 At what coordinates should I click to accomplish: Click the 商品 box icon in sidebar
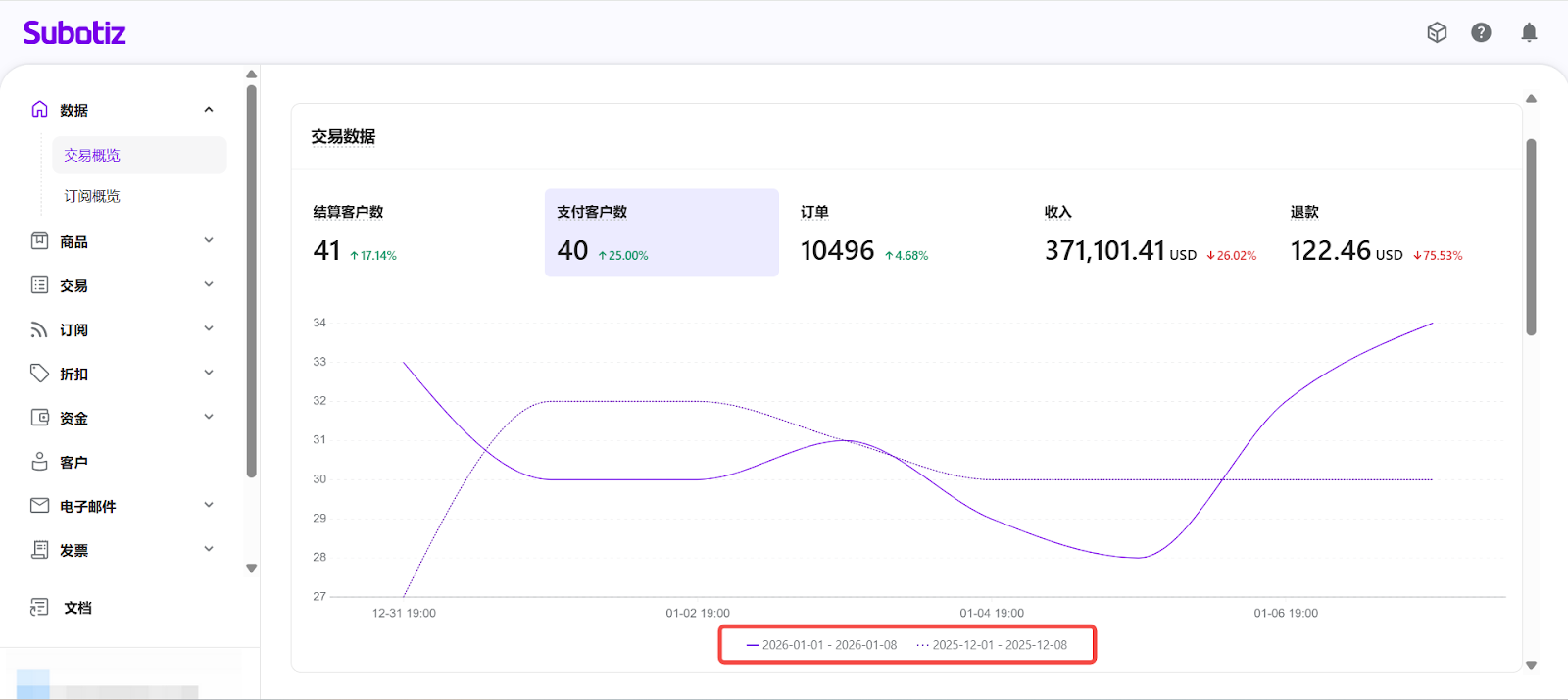click(x=39, y=241)
